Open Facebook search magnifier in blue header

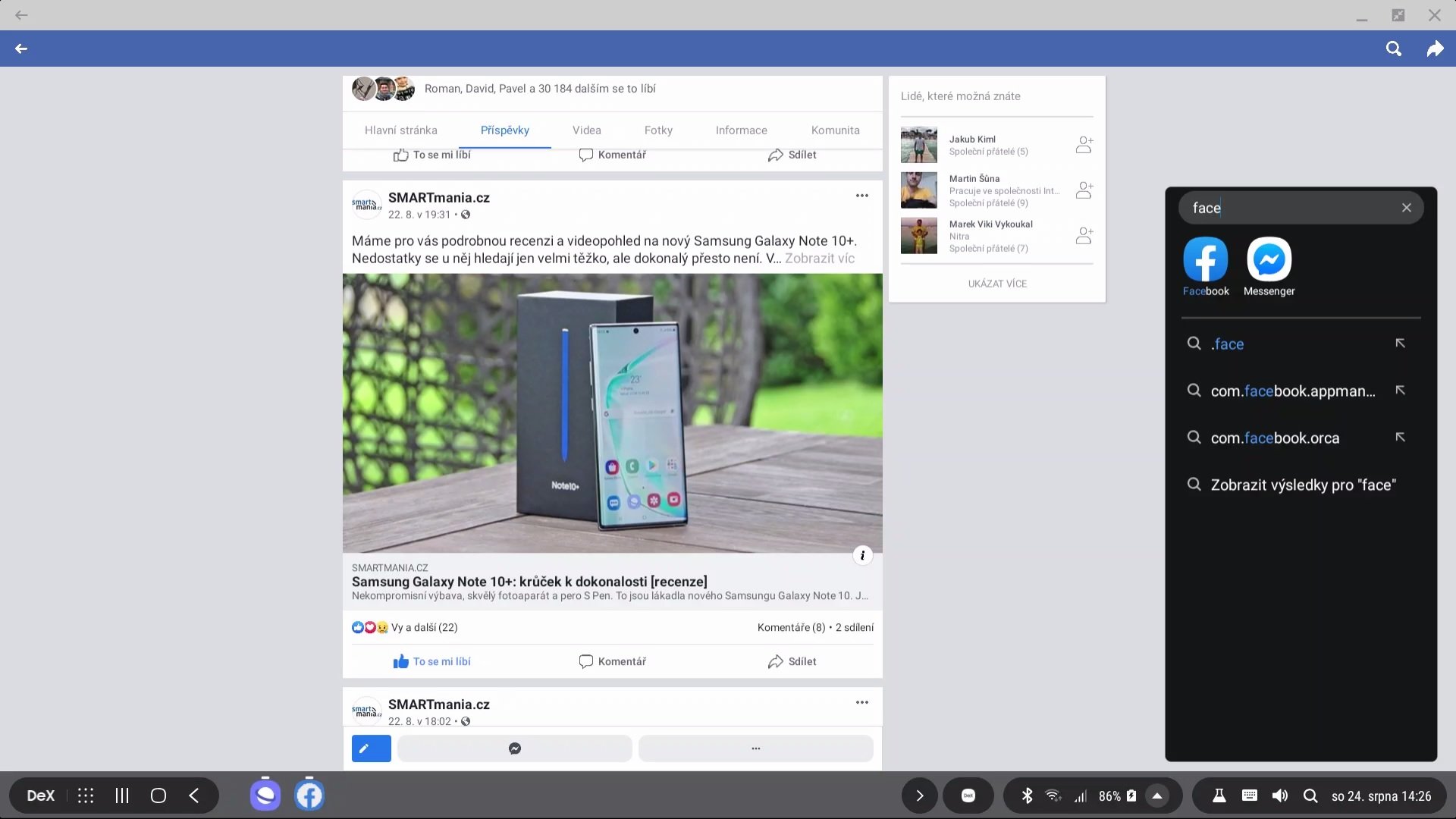coord(1394,49)
